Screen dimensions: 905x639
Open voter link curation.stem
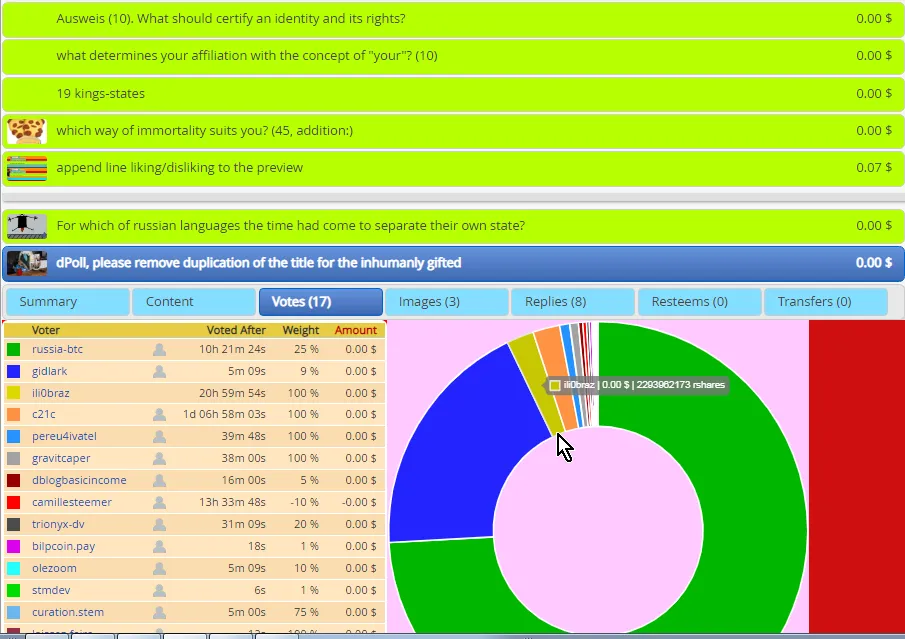pos(68,612)
